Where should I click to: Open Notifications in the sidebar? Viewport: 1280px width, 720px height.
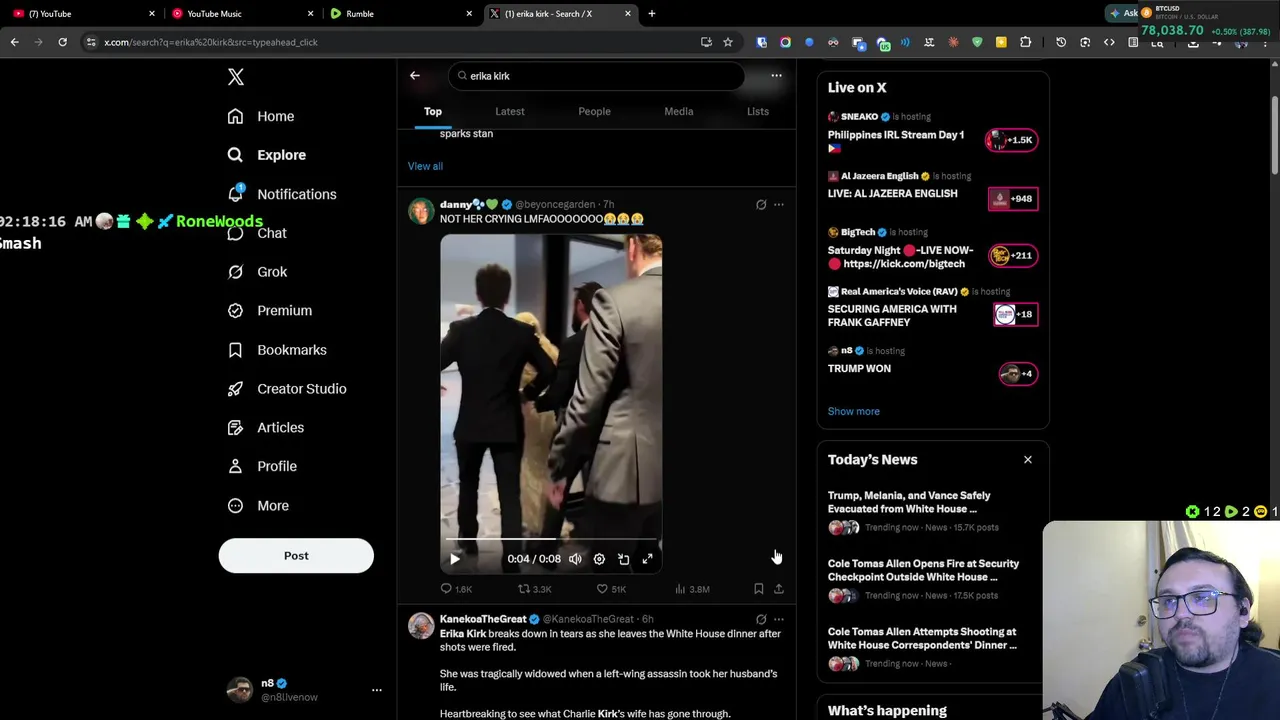pyautogui.click(x=281, y=194)
